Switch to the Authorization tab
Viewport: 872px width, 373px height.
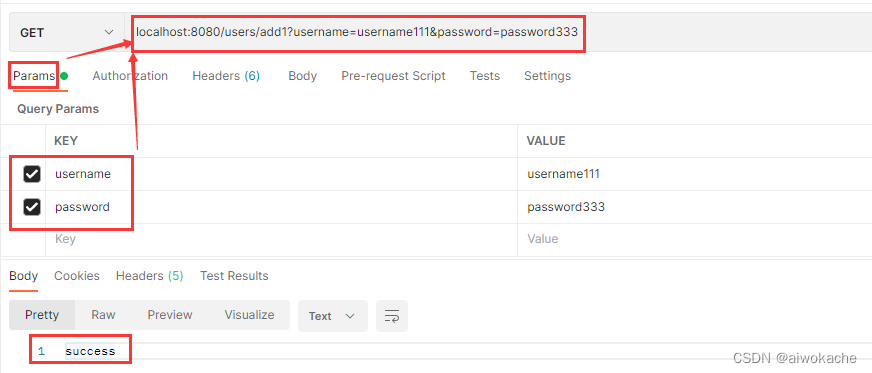coord(130,76)
